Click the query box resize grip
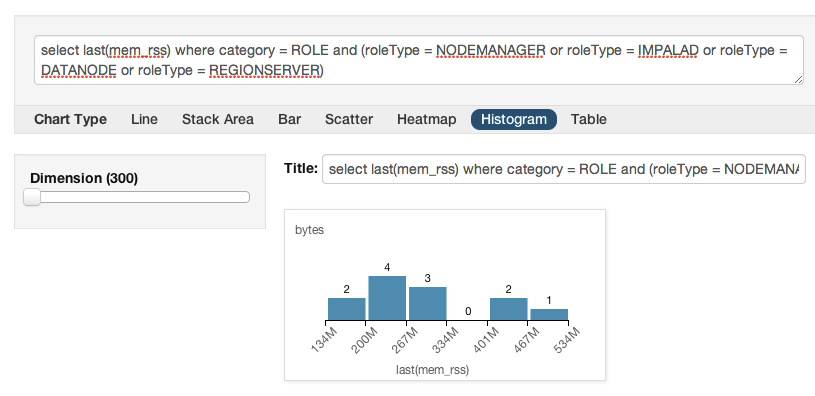Screen dimensions: 815x396 coord(798,79)
